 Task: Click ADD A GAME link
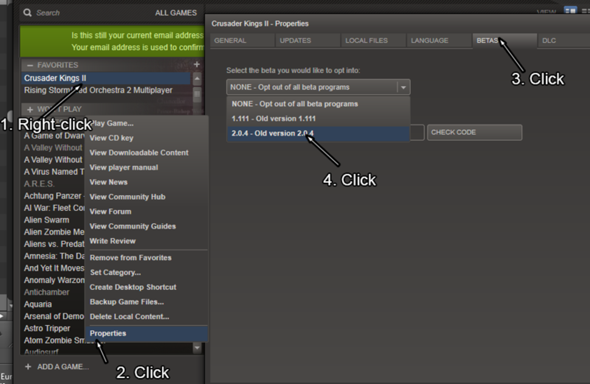63,367
